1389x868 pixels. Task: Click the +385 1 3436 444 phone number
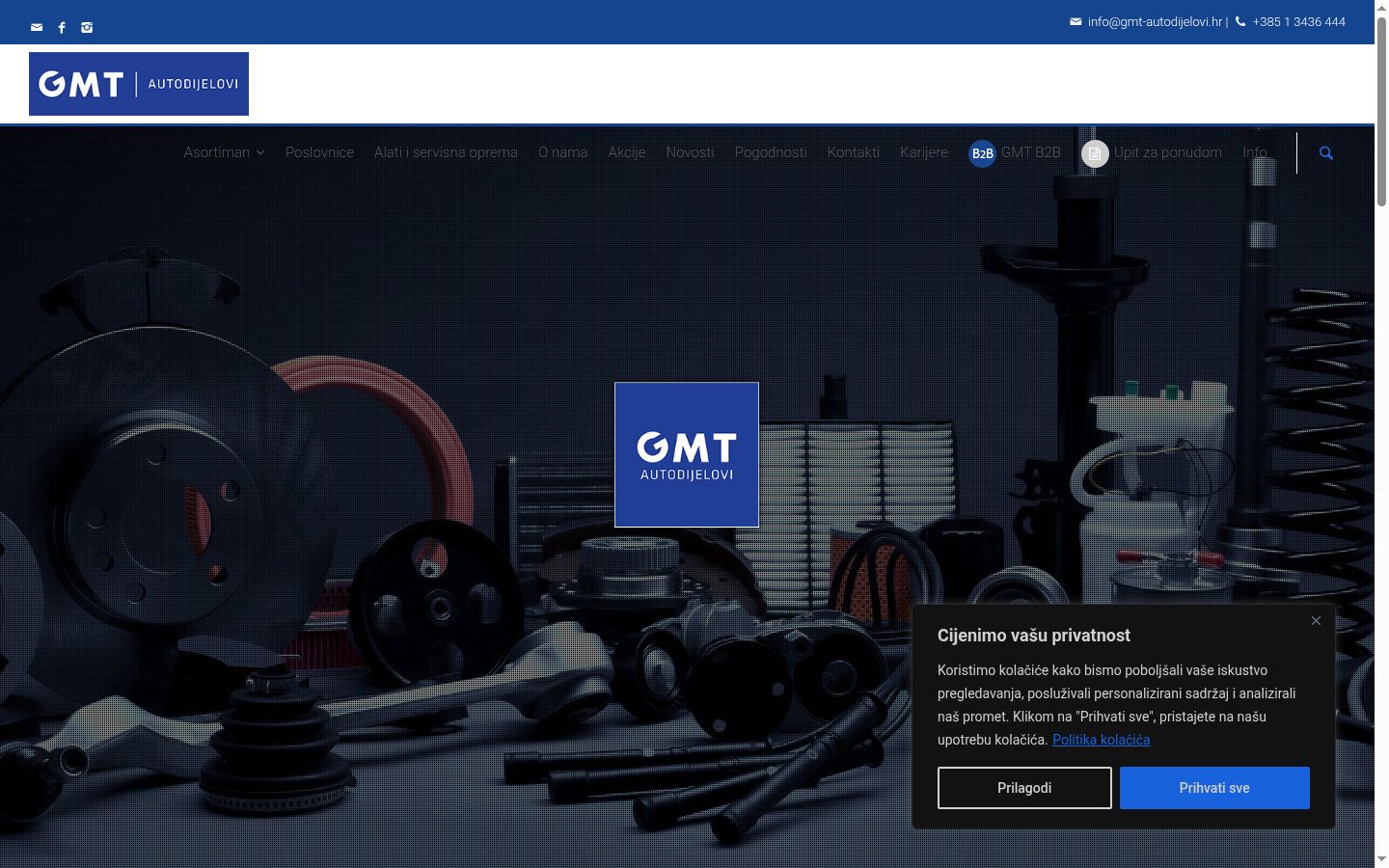pos(1298,21)
